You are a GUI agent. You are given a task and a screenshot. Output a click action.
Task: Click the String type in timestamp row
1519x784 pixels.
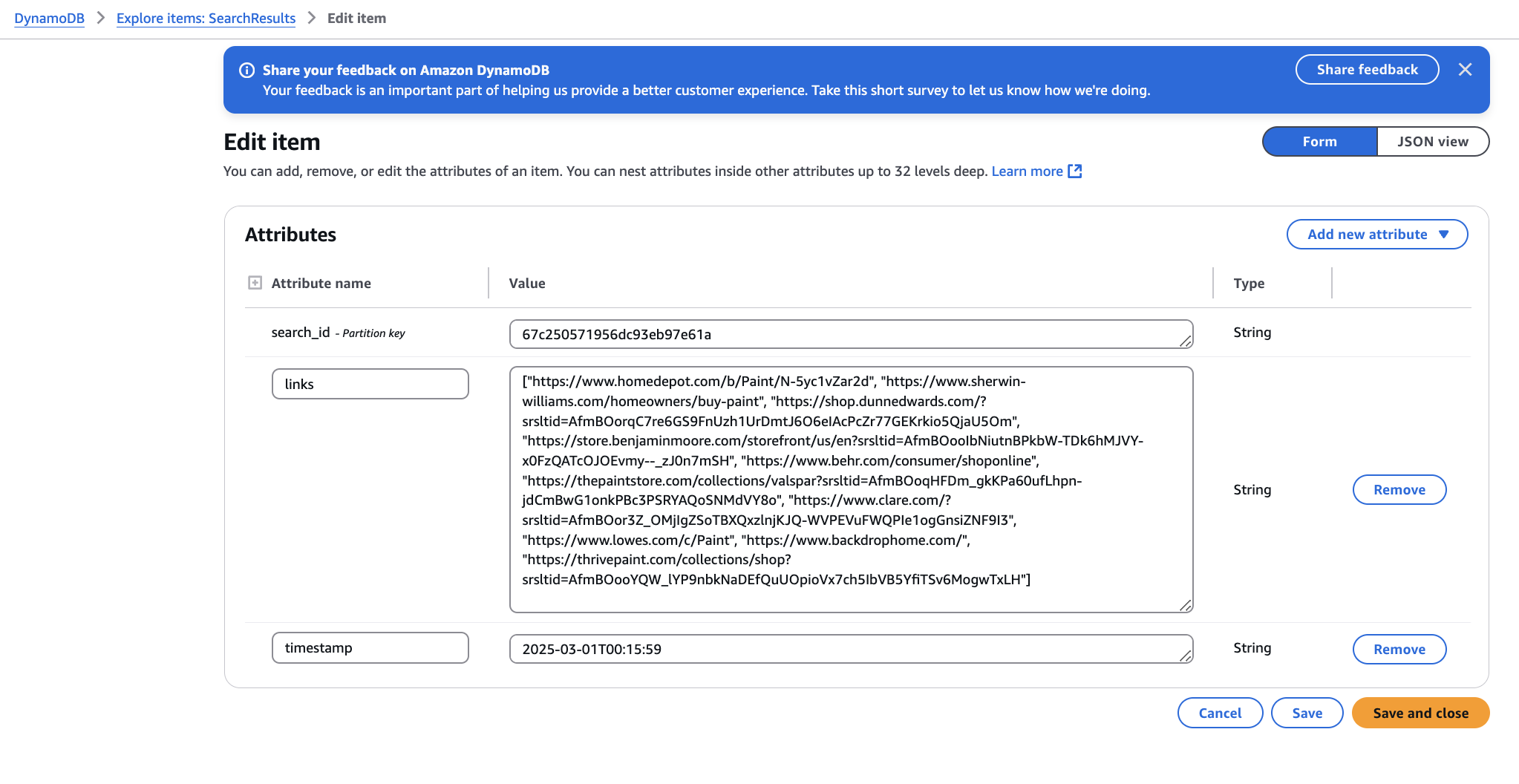1252,648
